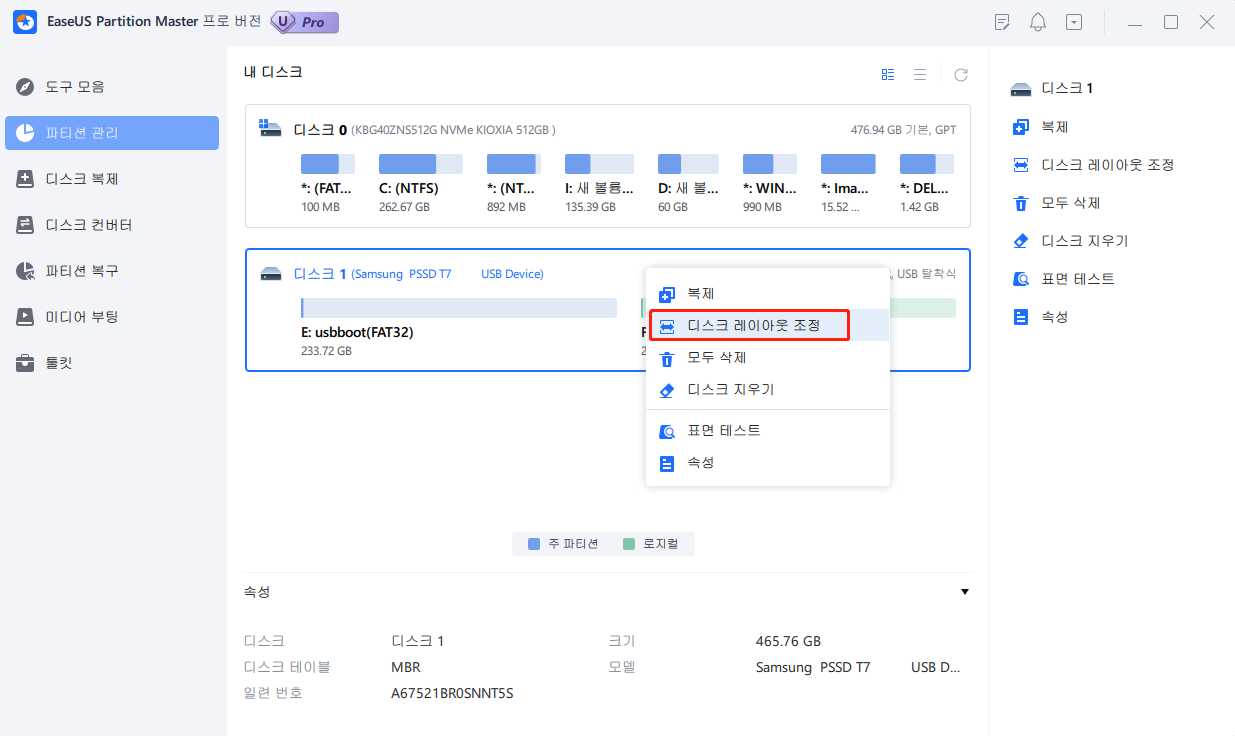Screen dimensions: 1235x736
Task: Click the 주 파티션 legend swatch
Action: pyautogui.click(x=534, y=544)
